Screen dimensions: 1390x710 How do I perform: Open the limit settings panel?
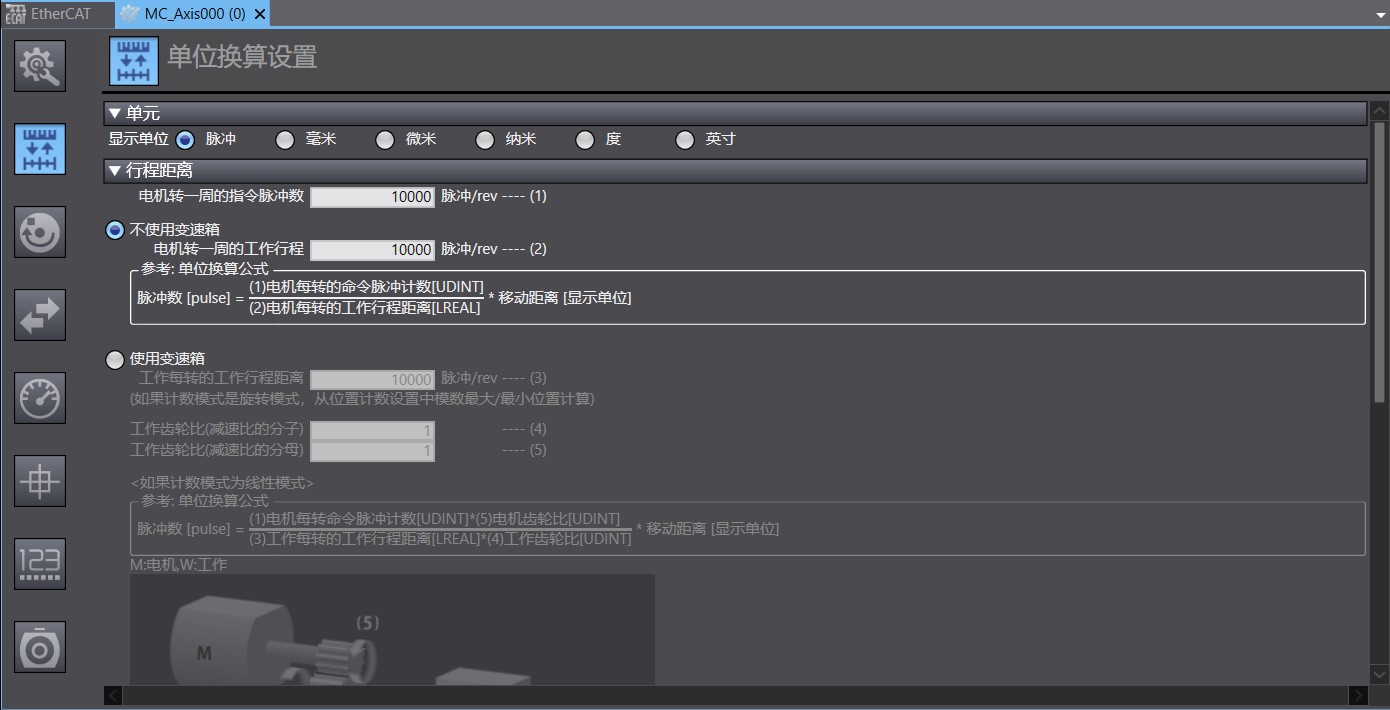[40, 397]
